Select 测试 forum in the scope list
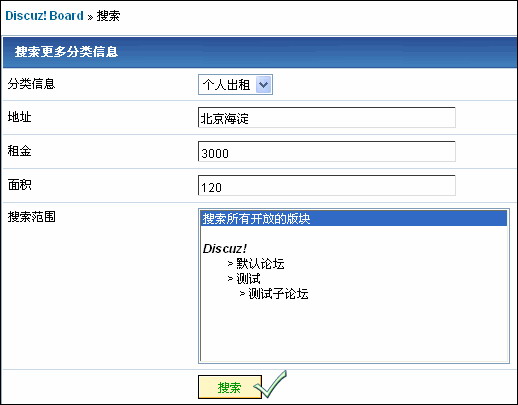518x405 pixels. [248, 279]
